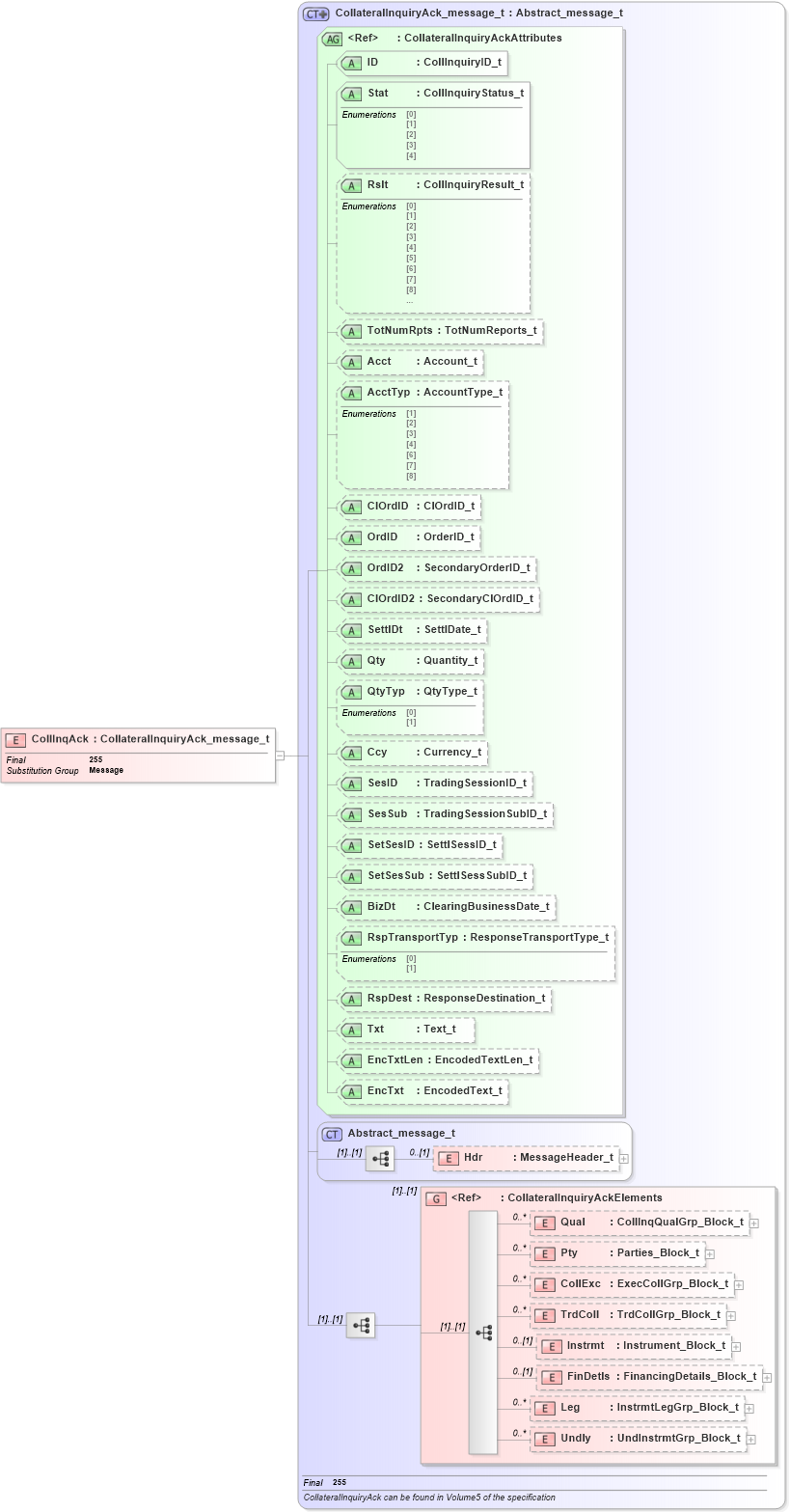The image size is (790, 1512).
Task: Select the A icon of the ID attribute
Action: tap(351, 63)
